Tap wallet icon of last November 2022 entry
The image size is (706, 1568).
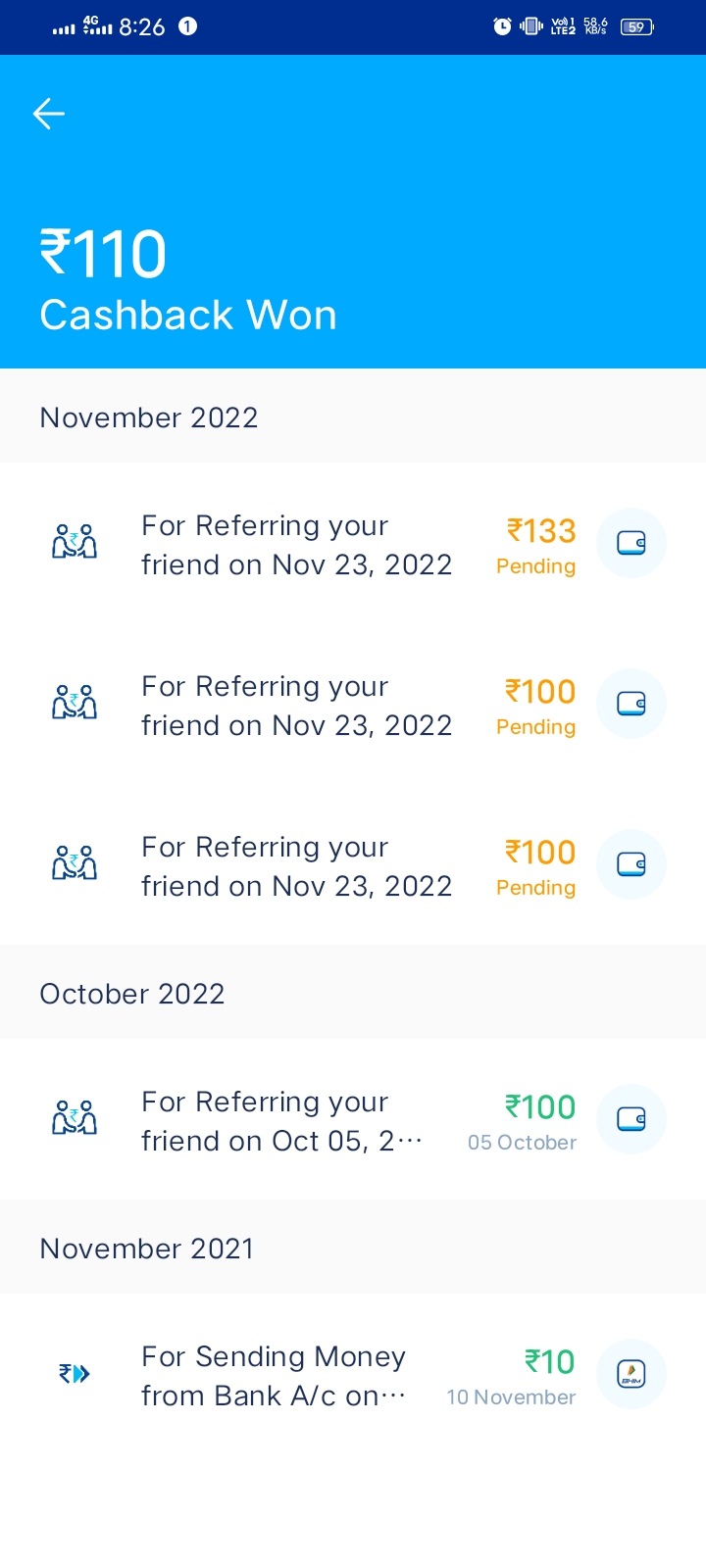(x=631, y=864)
